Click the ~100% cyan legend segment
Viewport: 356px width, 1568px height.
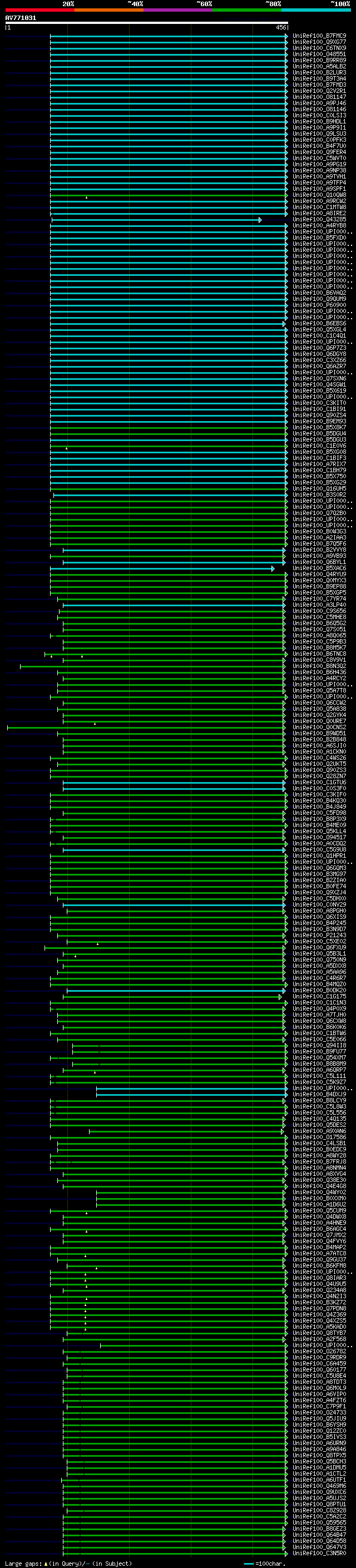[317, 10]
